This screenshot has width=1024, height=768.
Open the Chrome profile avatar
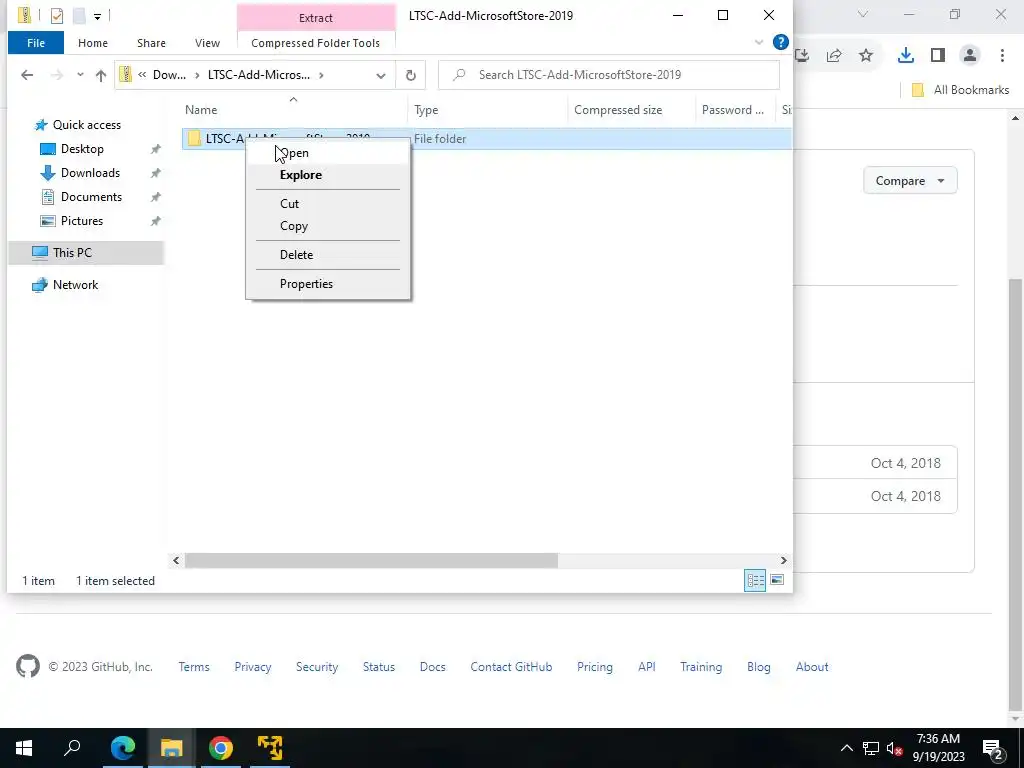[x=970, y=56]
